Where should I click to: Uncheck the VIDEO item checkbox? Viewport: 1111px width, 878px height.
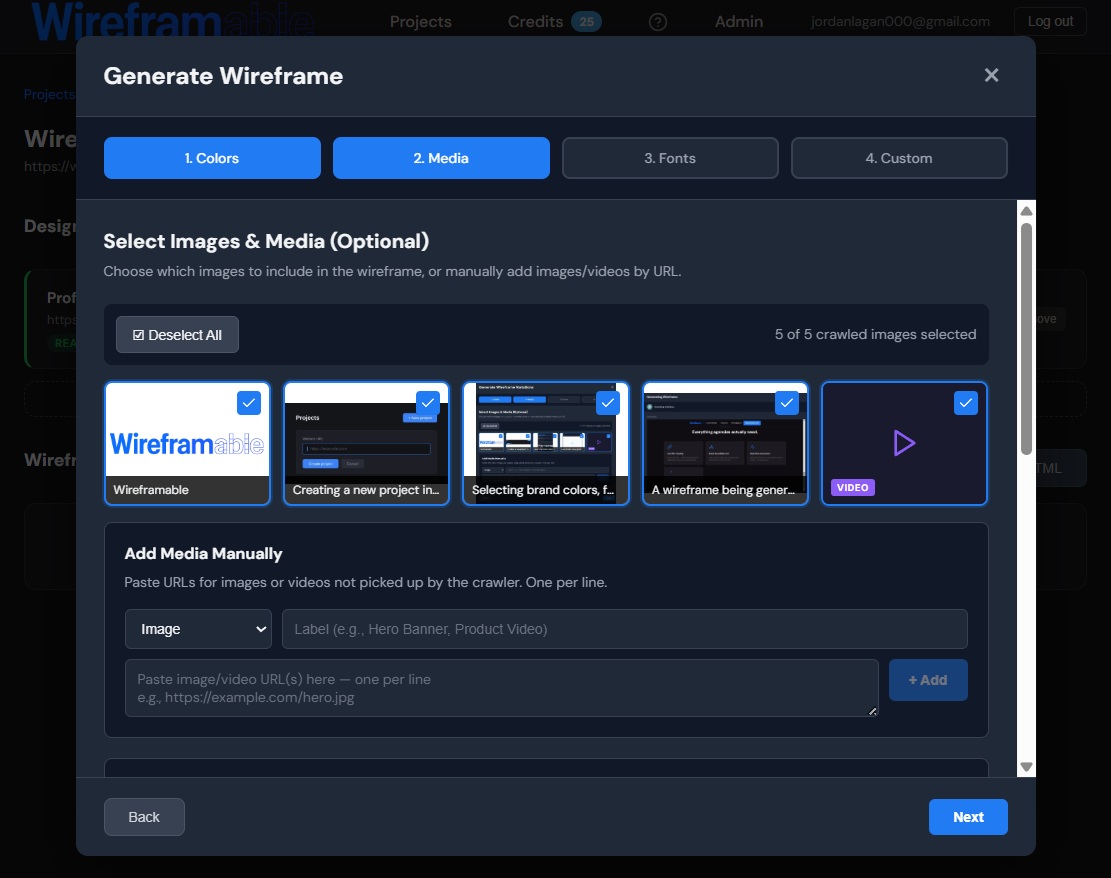[x=966, y=403]
